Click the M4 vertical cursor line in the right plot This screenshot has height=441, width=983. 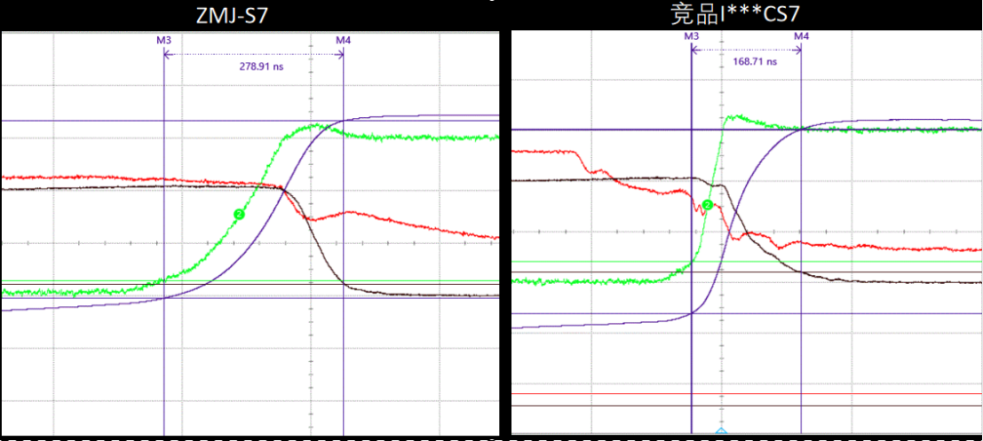(801, 300)
